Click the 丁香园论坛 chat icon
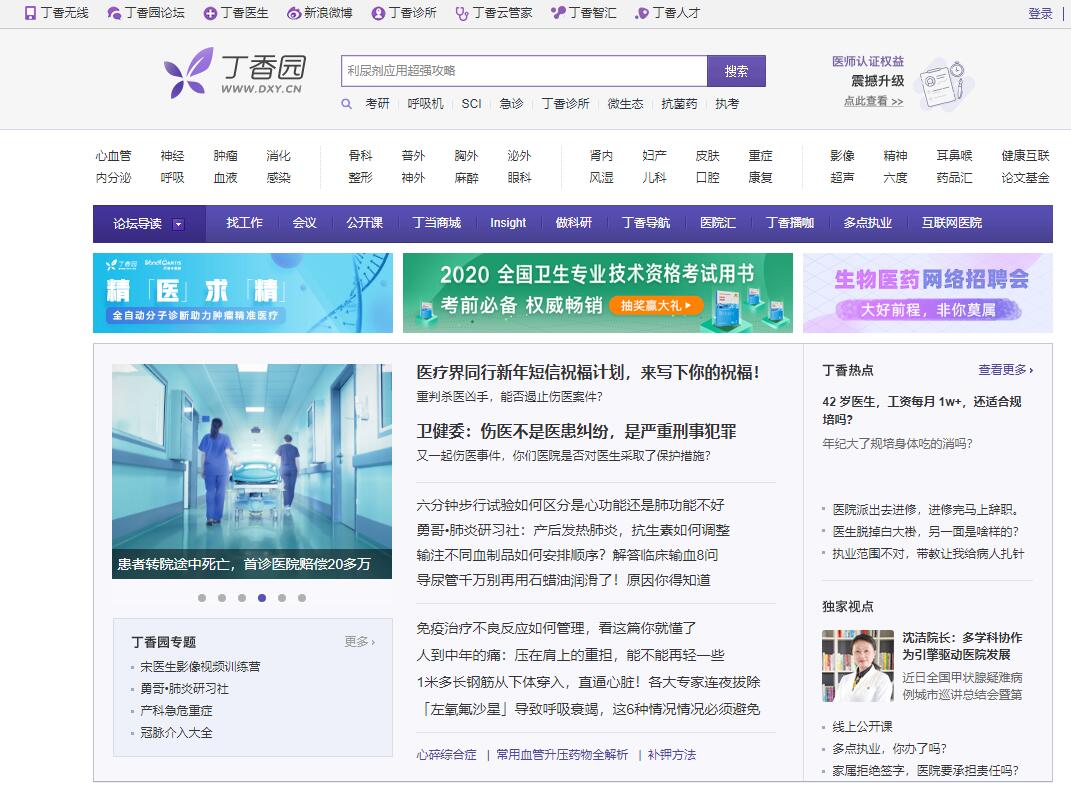 tap(113, 13)
